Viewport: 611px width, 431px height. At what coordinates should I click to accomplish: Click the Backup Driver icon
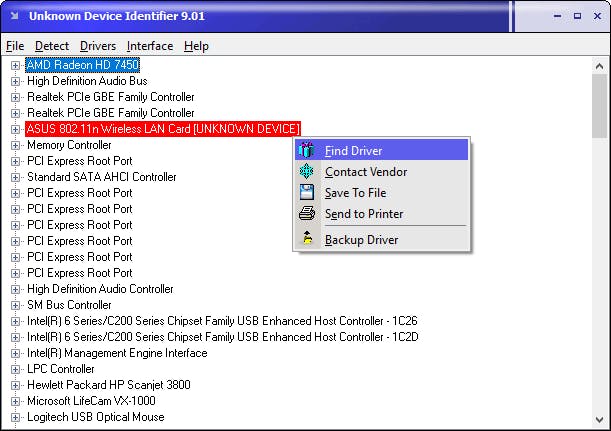point(307,238)
